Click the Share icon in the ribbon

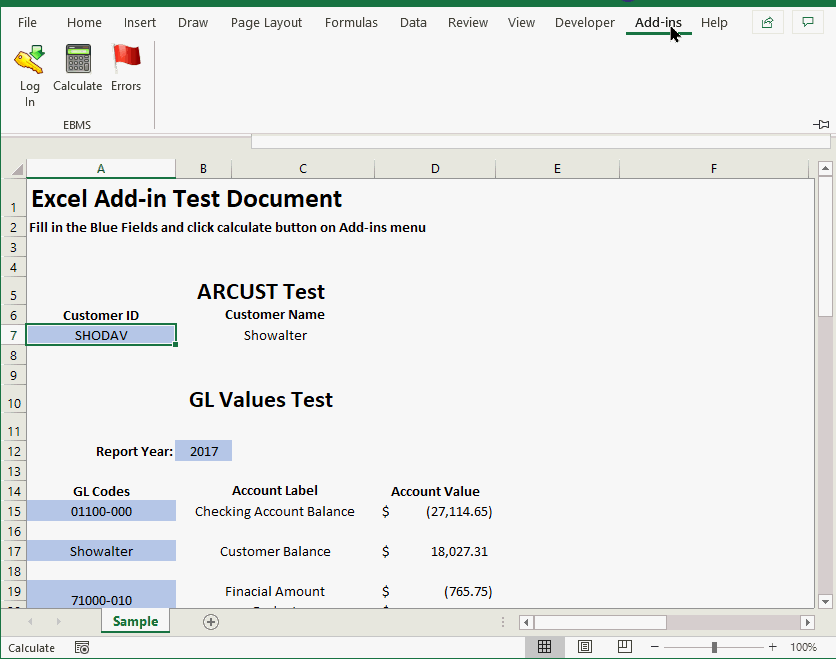[x=767, y=21]
